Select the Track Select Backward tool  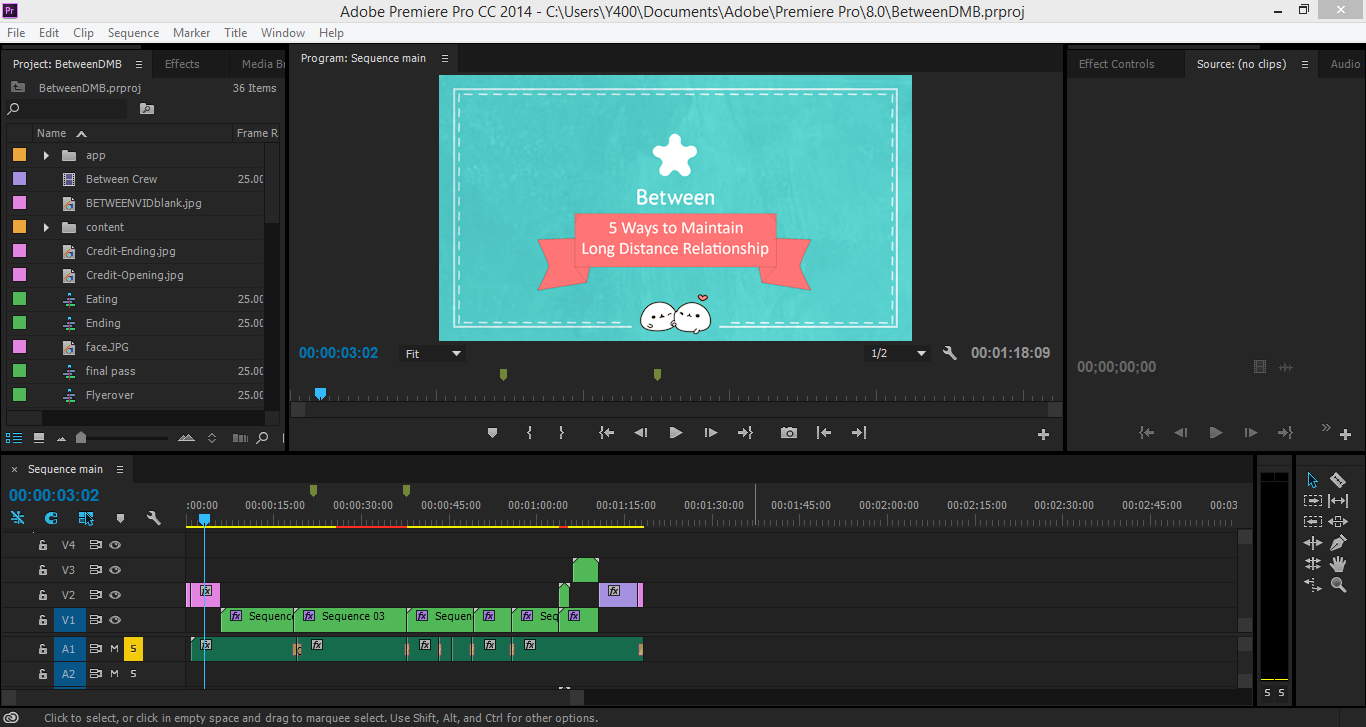(x=1312, y=522)
